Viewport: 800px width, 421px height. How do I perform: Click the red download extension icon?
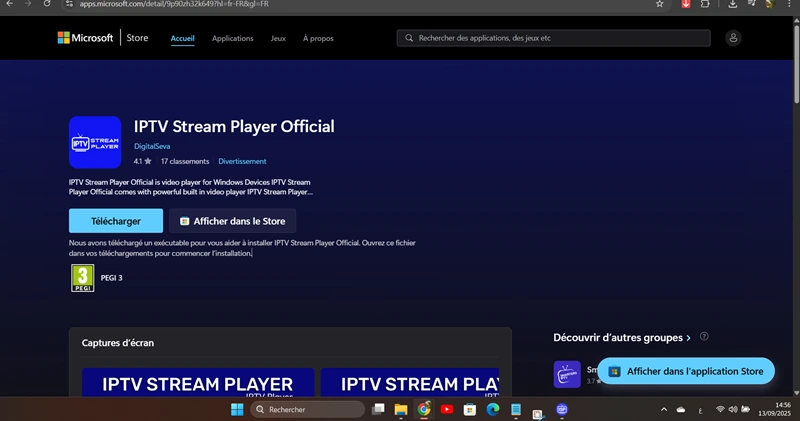coord(686,4)
